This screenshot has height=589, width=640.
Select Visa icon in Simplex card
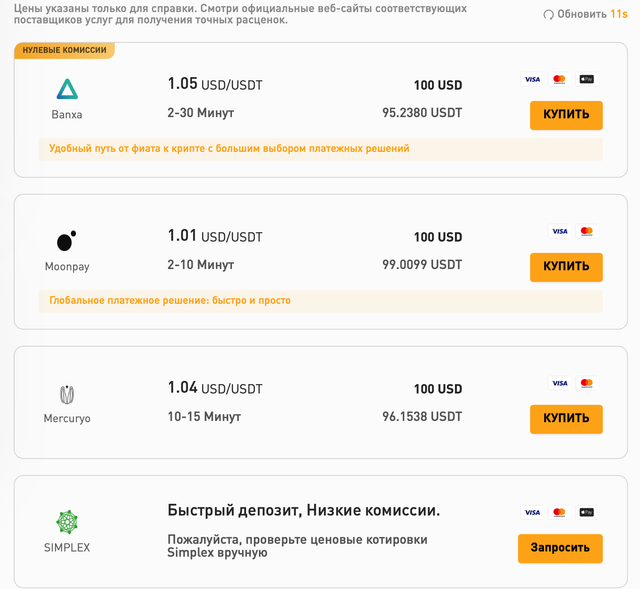[532, 512]
